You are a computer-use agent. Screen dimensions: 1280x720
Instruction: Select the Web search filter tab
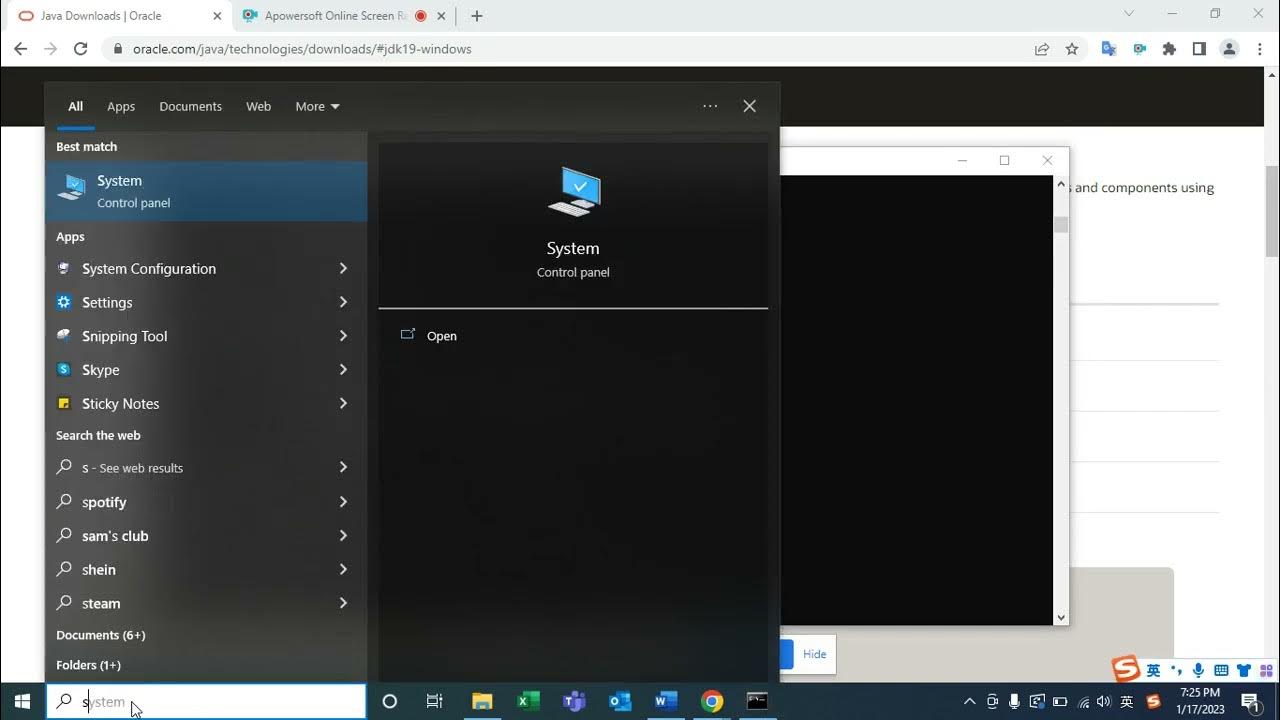259,106
